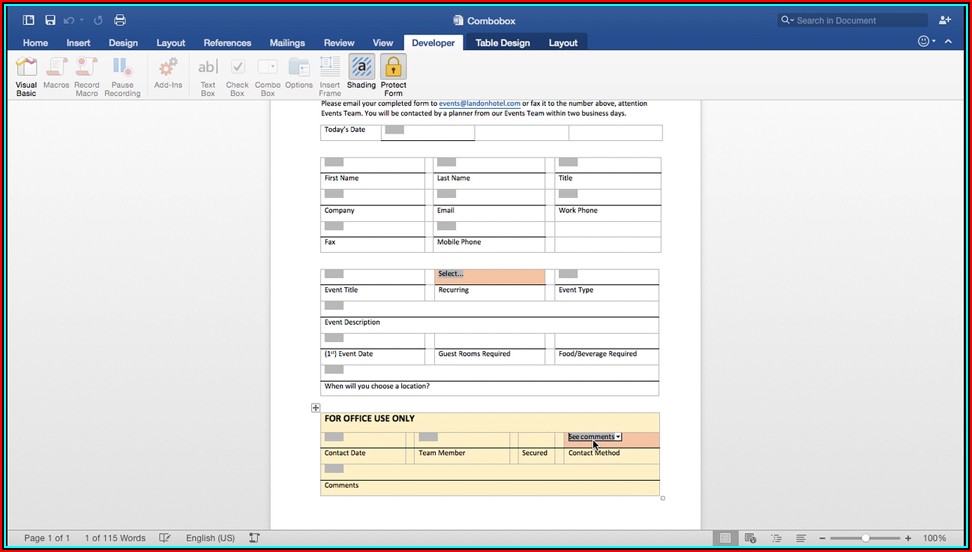Viewport: 972px width, 552px height.
Task: Toggle form field Shading
Action: click(x=361, y=68)
